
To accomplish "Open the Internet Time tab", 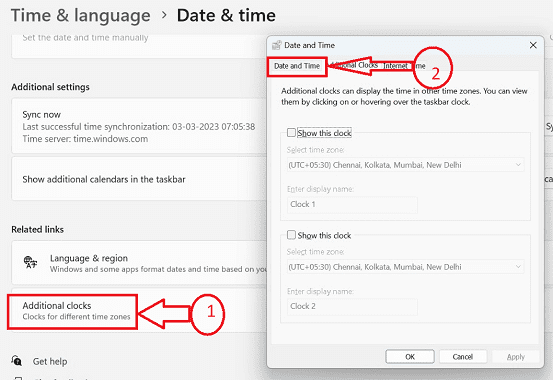I will [404, 66].
